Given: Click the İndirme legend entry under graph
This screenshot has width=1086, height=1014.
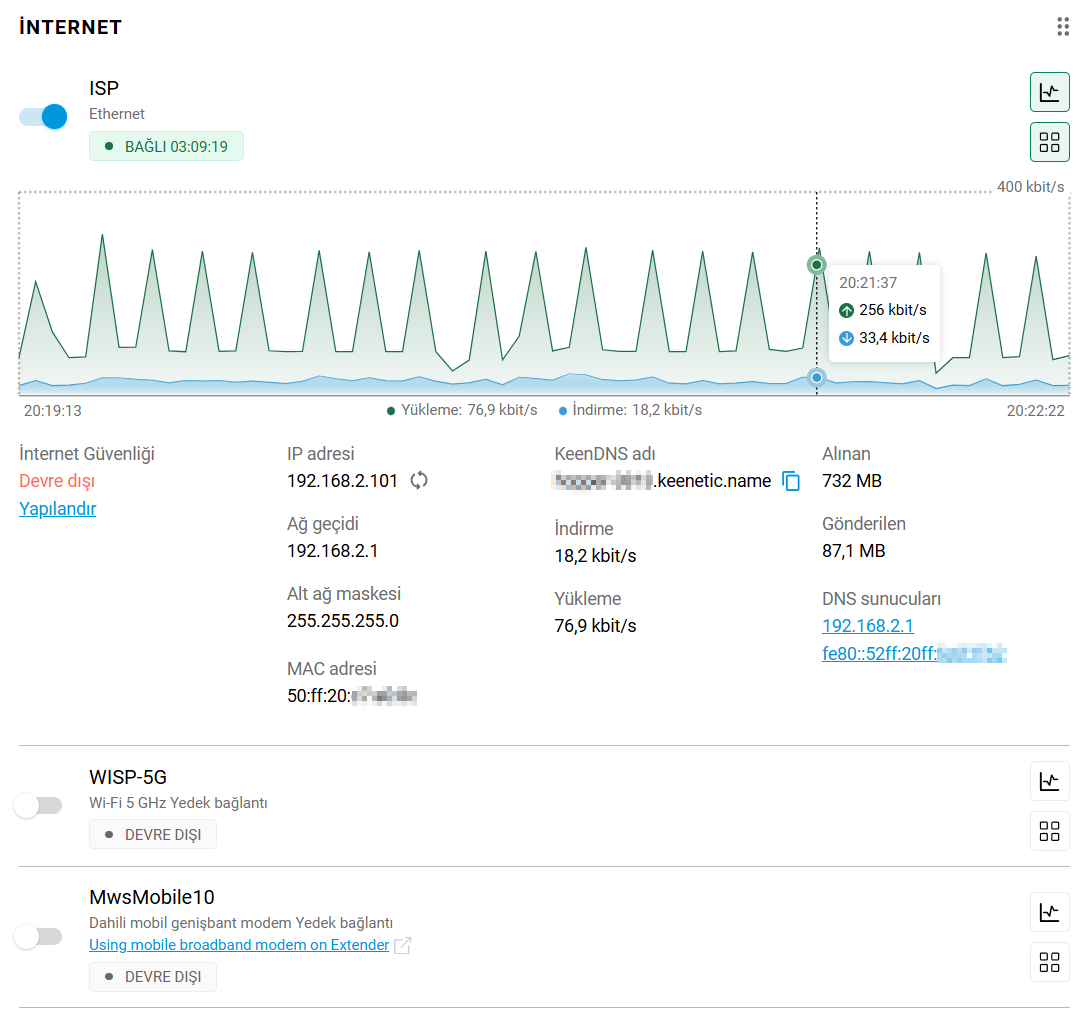Looking at the screenshot, I should point(630,410).
